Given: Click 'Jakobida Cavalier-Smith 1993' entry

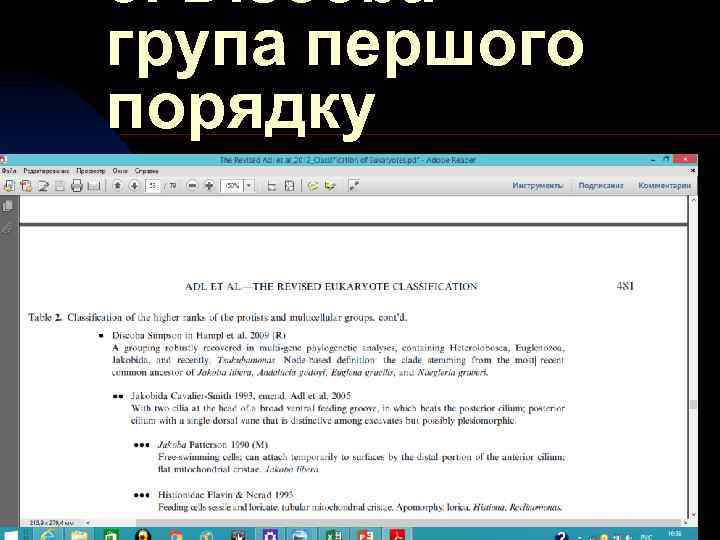Looking at the screenshot, I should (241, 396).
